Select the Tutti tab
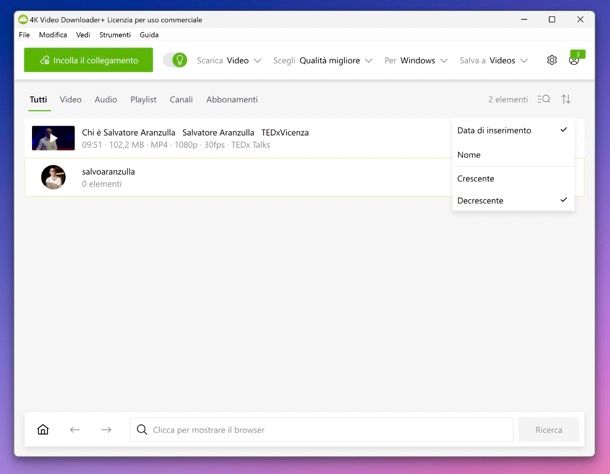 click(39, 100)
